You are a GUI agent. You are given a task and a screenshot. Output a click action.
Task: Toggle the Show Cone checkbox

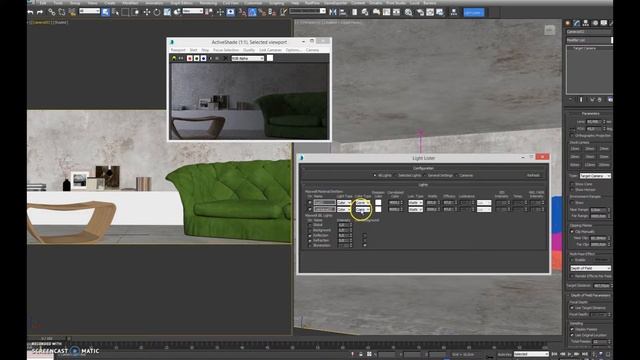[572, 184]
